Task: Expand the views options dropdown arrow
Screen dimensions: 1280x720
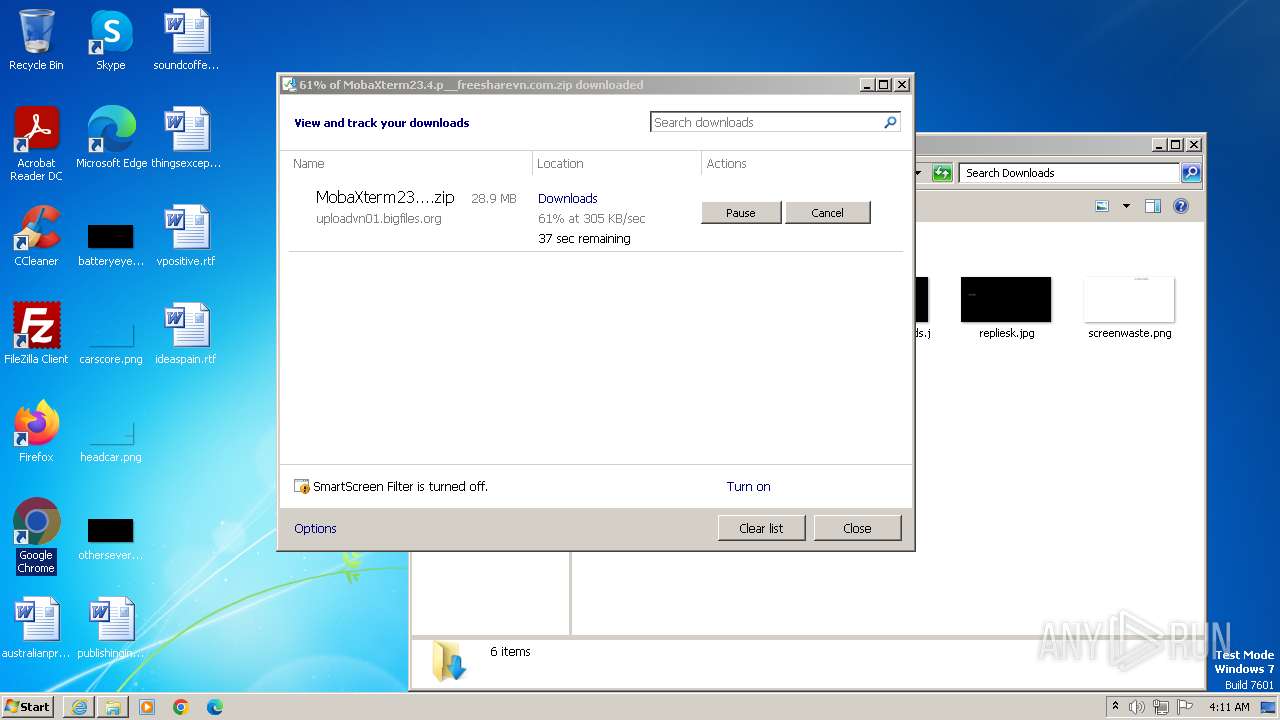Action: click(1126, 206)
